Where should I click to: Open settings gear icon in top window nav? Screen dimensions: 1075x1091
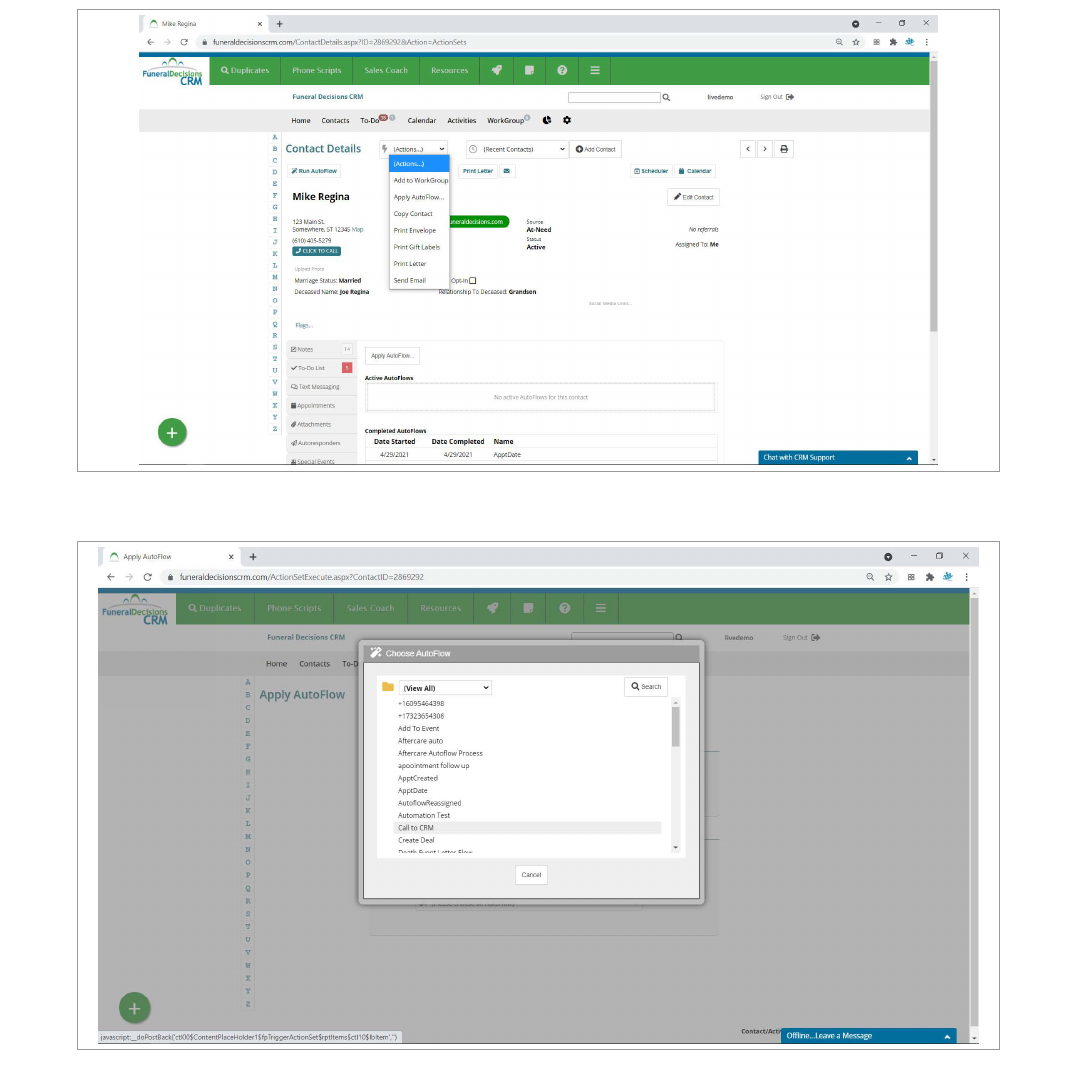(x=567, y=120)
